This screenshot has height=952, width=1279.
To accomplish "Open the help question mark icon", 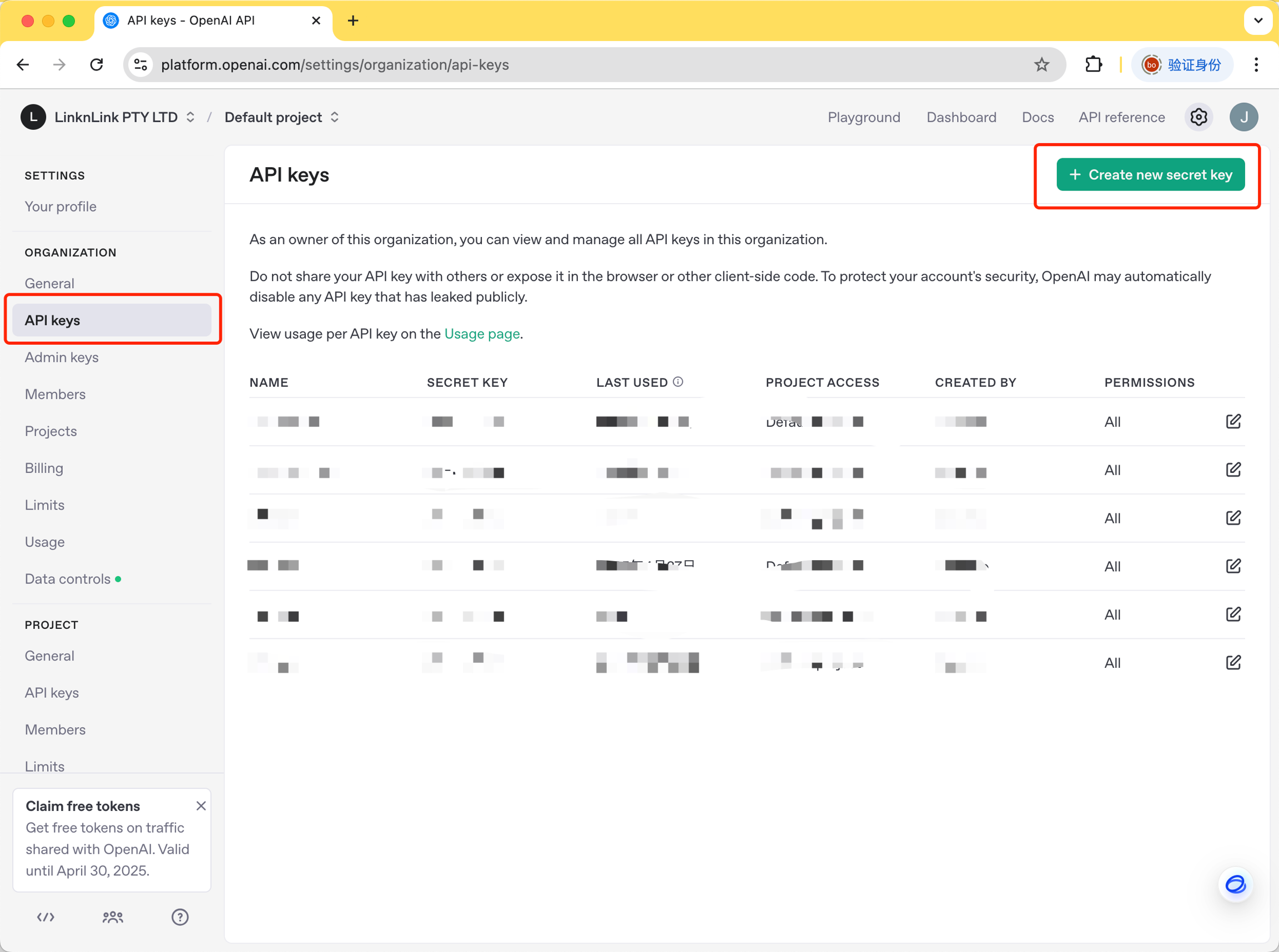I will coord(180,917).
